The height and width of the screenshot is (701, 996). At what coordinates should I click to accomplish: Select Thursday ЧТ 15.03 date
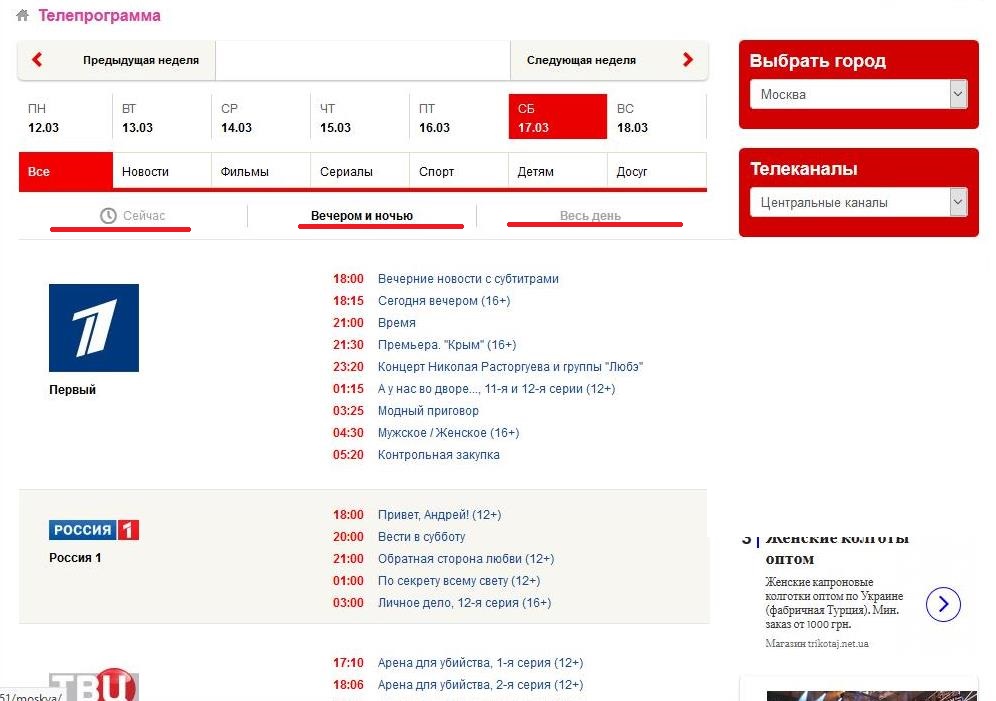[336, 118]
